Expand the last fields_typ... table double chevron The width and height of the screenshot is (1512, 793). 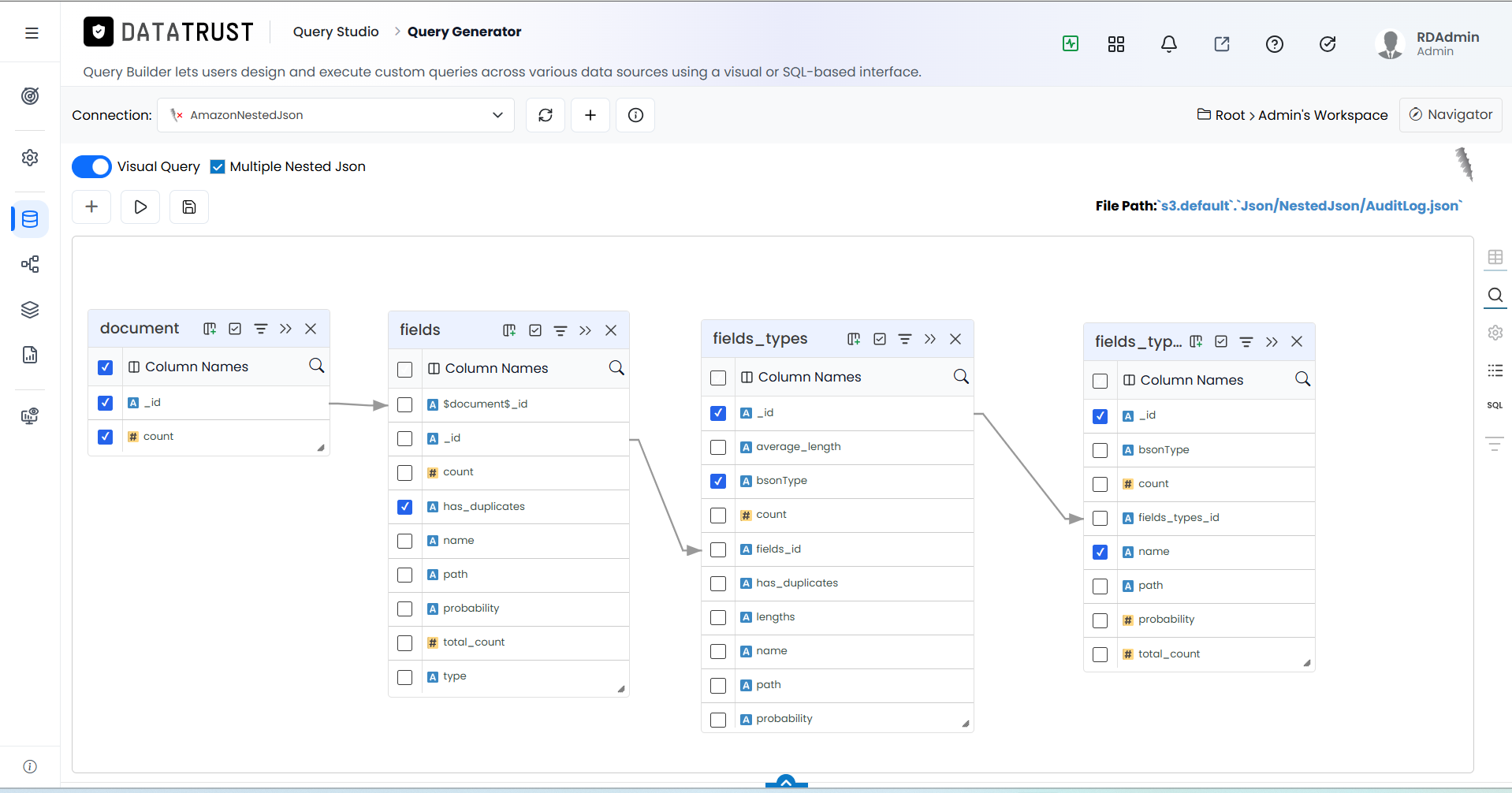tap(1272, 341)
